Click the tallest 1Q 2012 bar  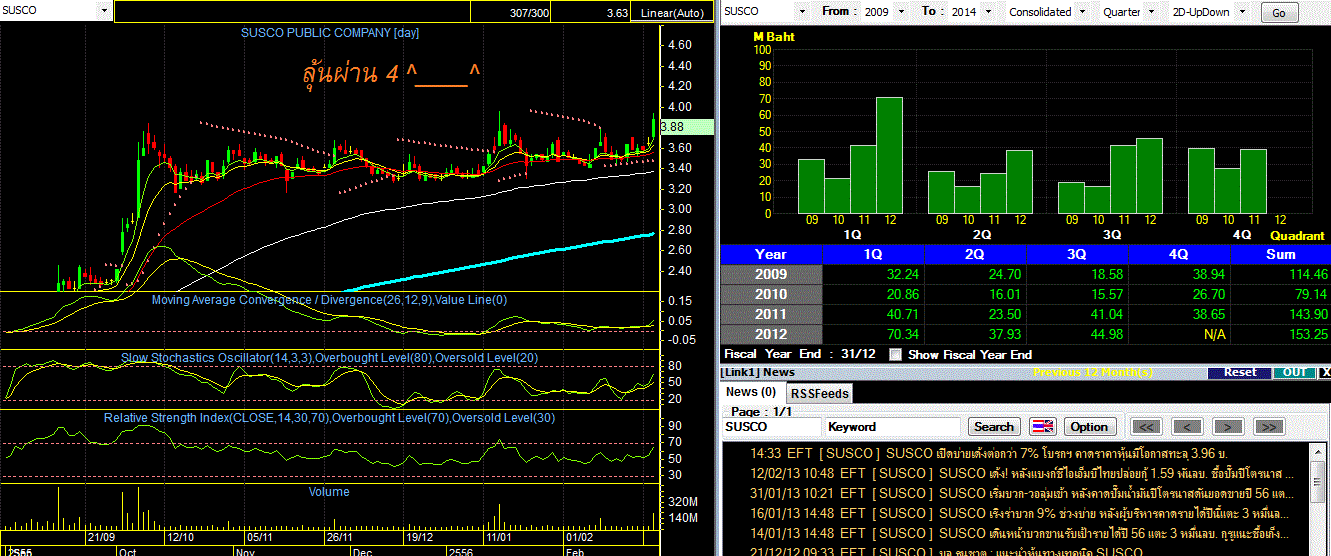[889, 155]
